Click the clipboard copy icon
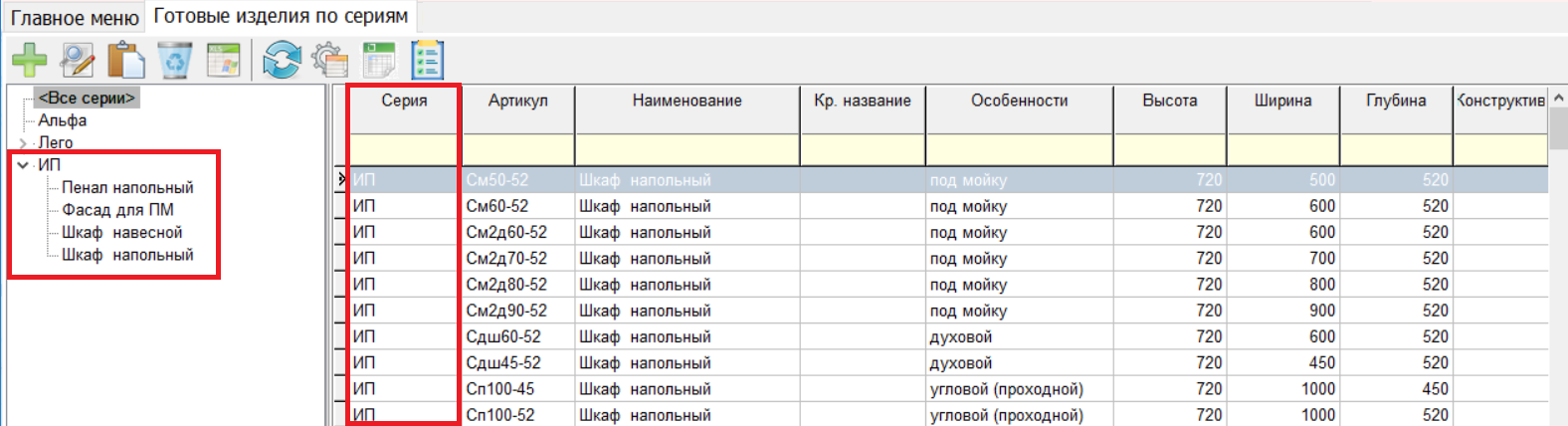The width and height of the screenshot is (1568, 426). click(x=126, y=61)
